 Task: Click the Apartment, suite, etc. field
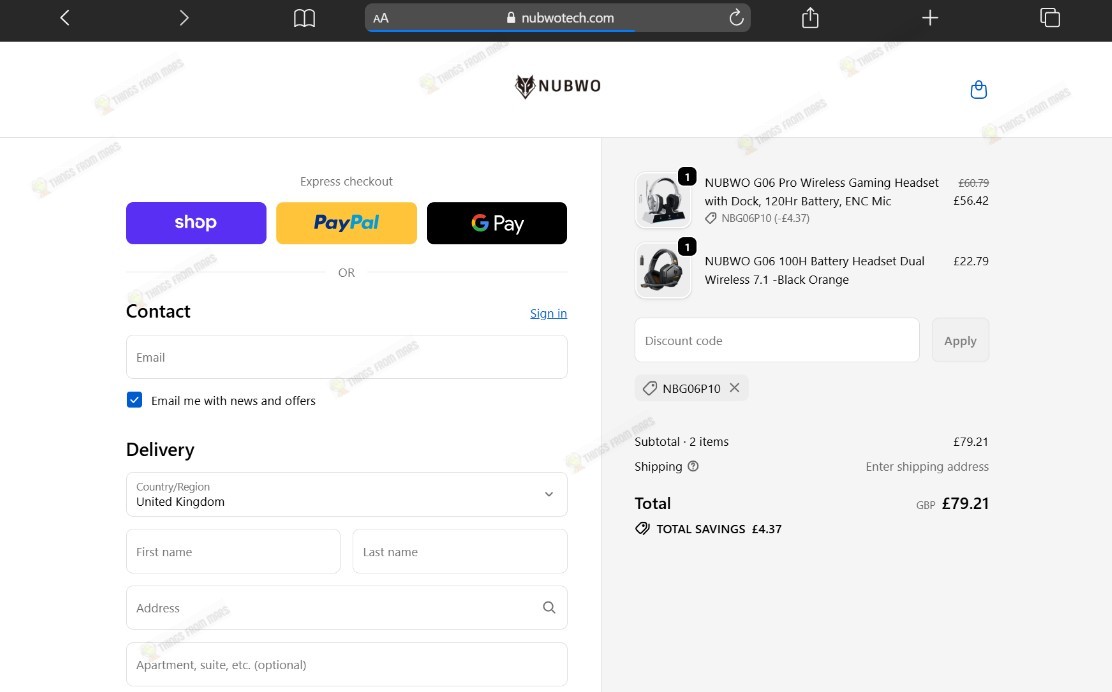click(x=346, y=664)
